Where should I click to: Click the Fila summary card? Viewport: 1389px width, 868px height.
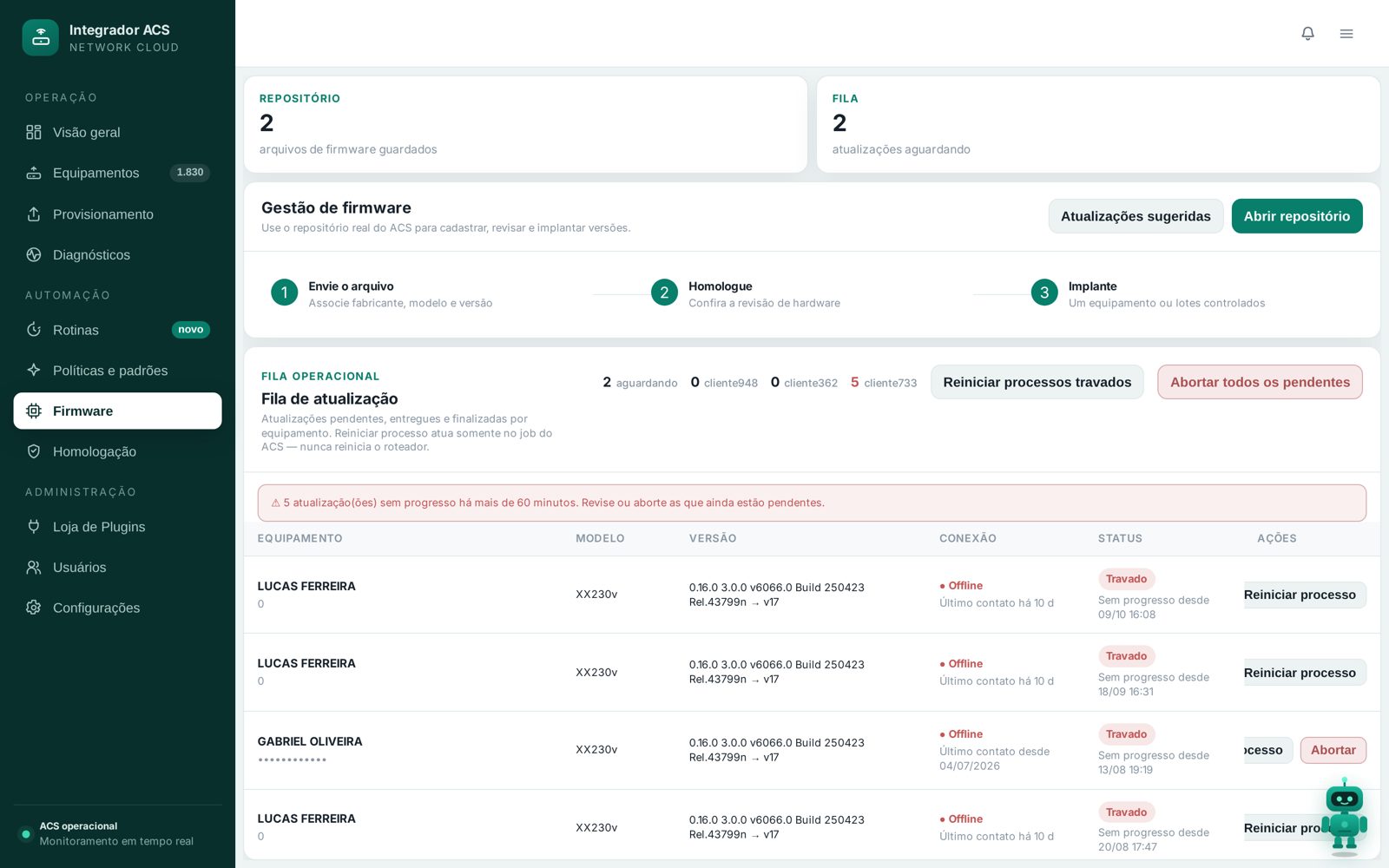(1098, 124)
